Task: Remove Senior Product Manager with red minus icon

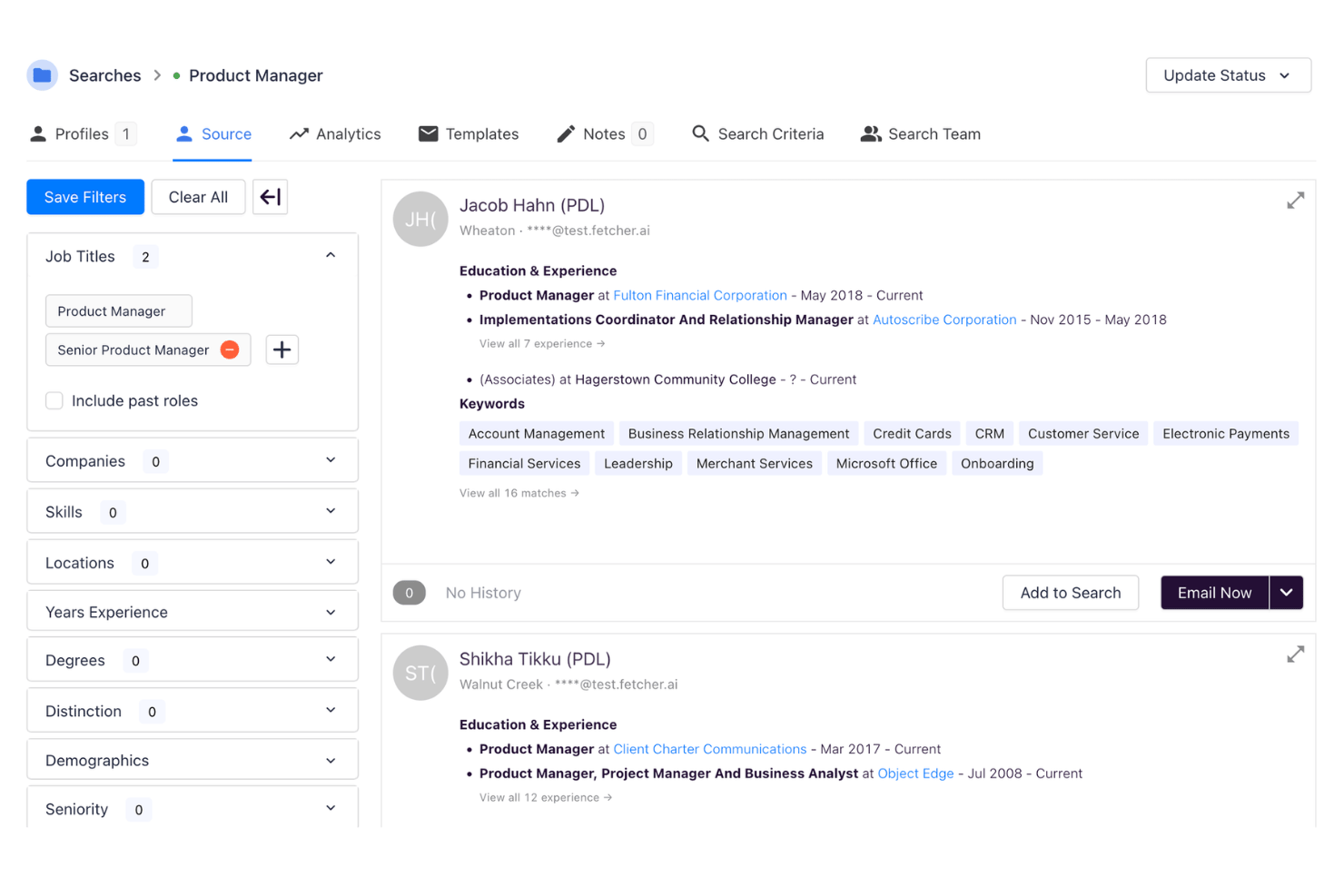Action: coord(231,350)
